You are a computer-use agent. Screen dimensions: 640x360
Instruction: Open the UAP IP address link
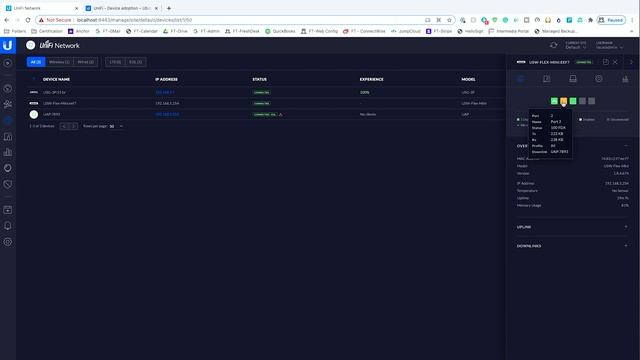(x=167, y=114)
